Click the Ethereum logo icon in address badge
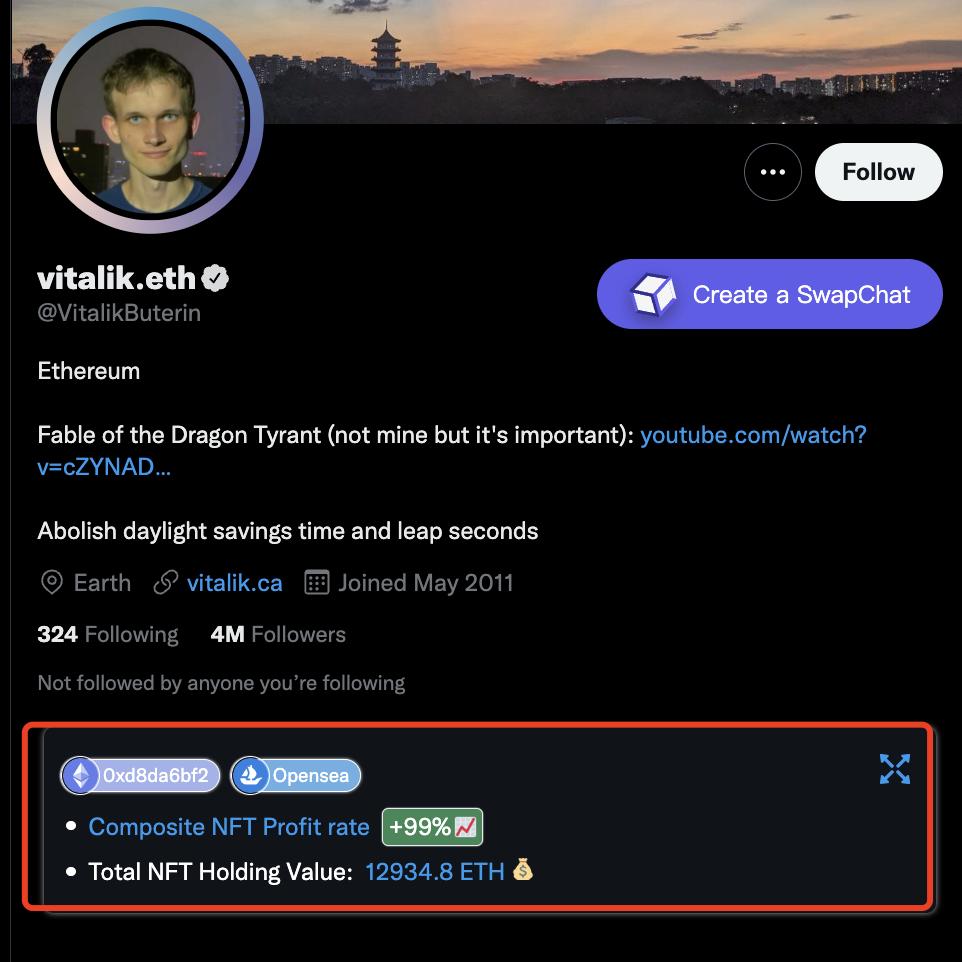 coord(80,775)
